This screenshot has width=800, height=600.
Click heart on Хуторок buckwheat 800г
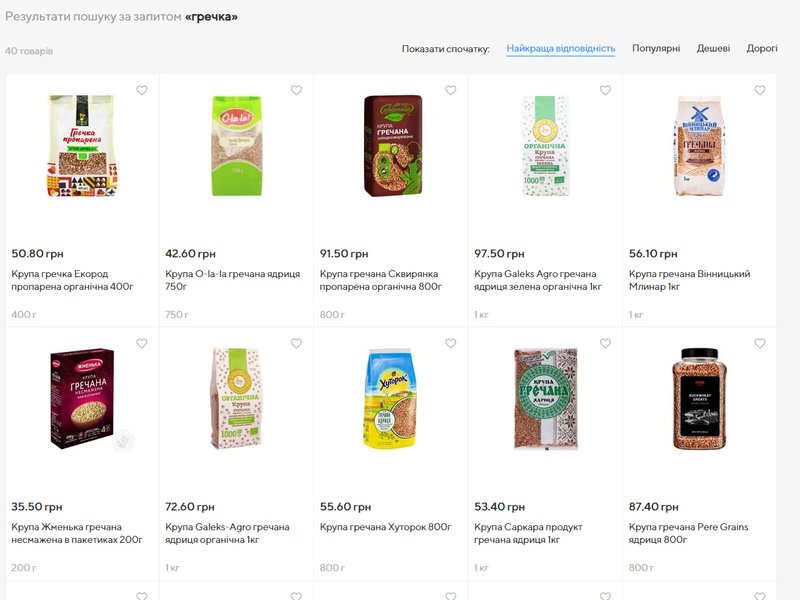451,344
